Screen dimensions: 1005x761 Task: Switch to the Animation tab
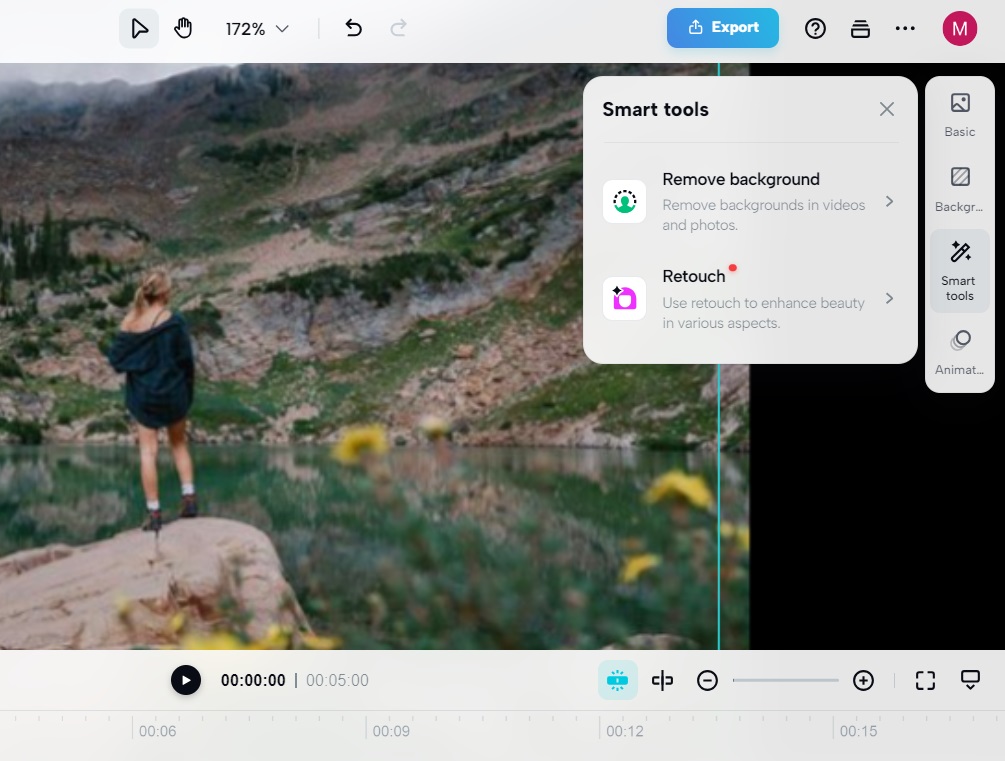click(959, 352)
